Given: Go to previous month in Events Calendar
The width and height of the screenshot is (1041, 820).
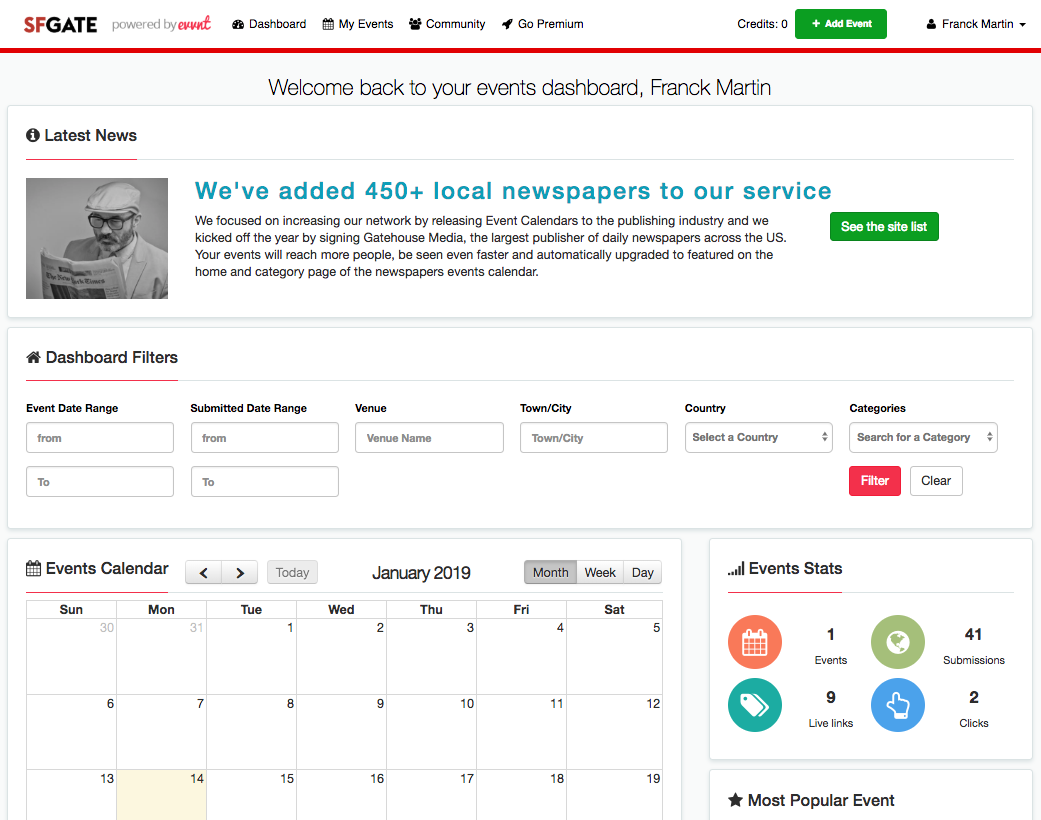Looking at the screenshot, I should tap(204, 572).
